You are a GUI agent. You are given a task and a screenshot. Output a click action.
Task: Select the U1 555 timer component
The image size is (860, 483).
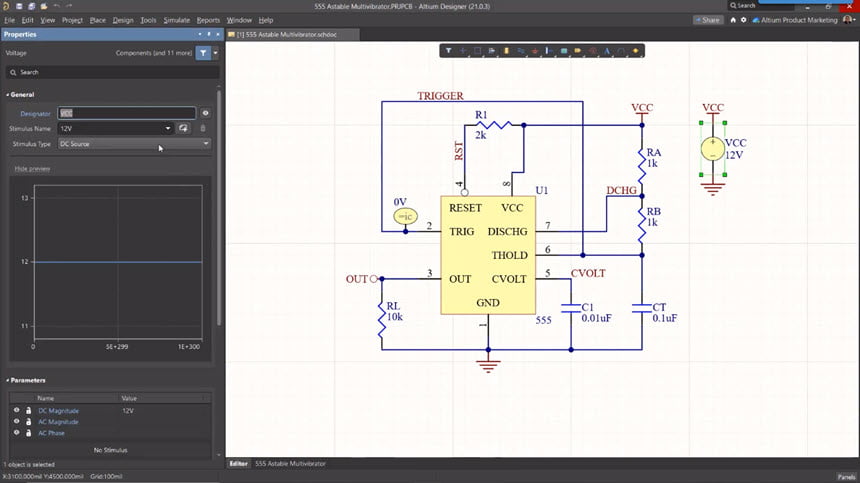click(488, 255)
